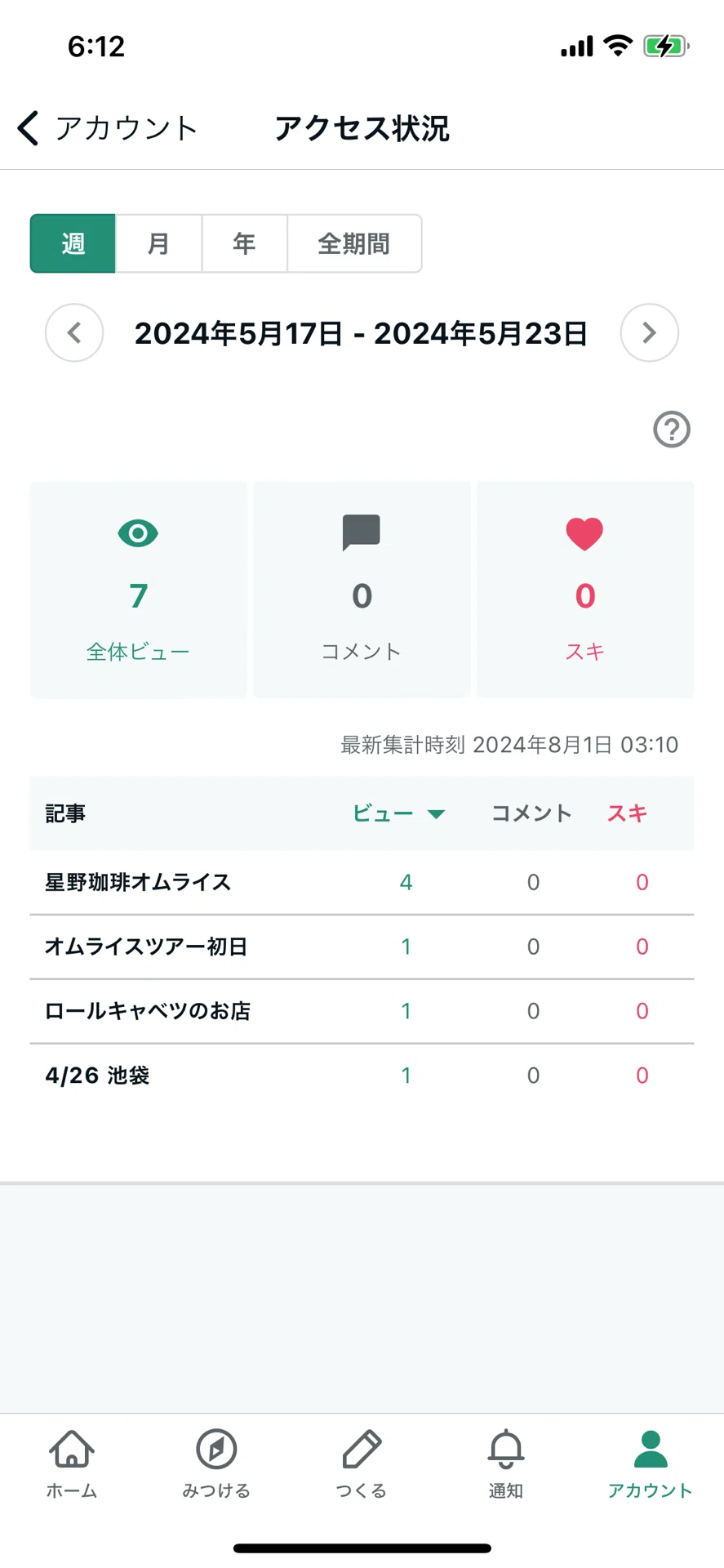Go to the next week

[650, 333]
